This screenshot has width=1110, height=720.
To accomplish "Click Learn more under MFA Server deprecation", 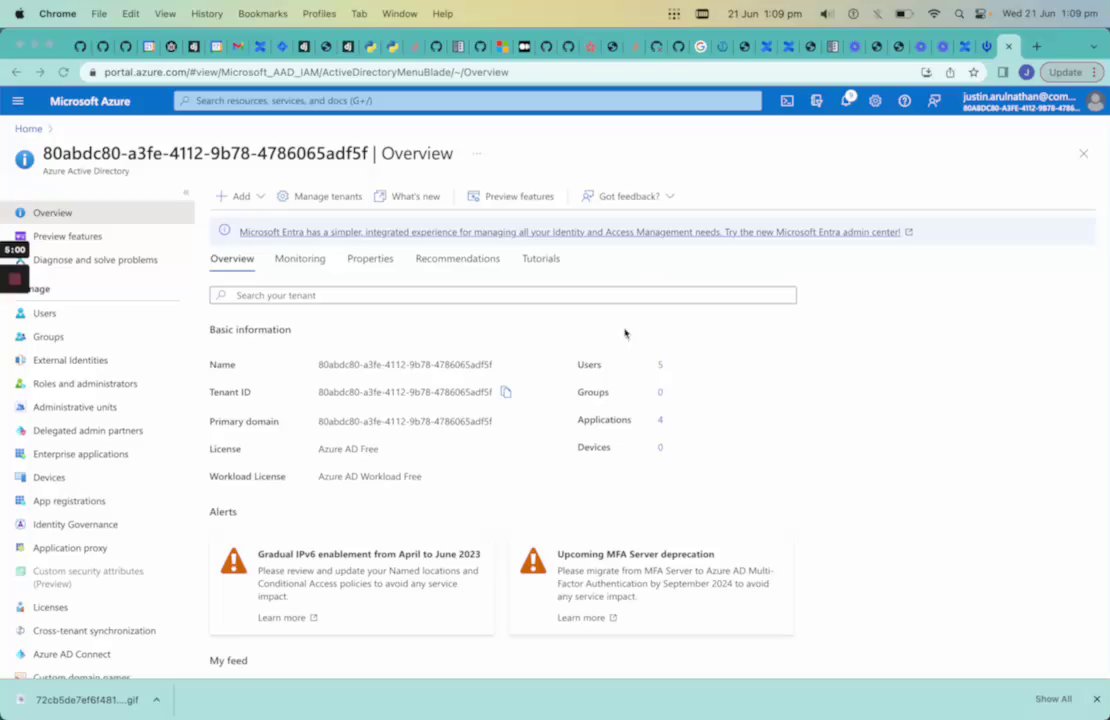I will coord(587,617).
